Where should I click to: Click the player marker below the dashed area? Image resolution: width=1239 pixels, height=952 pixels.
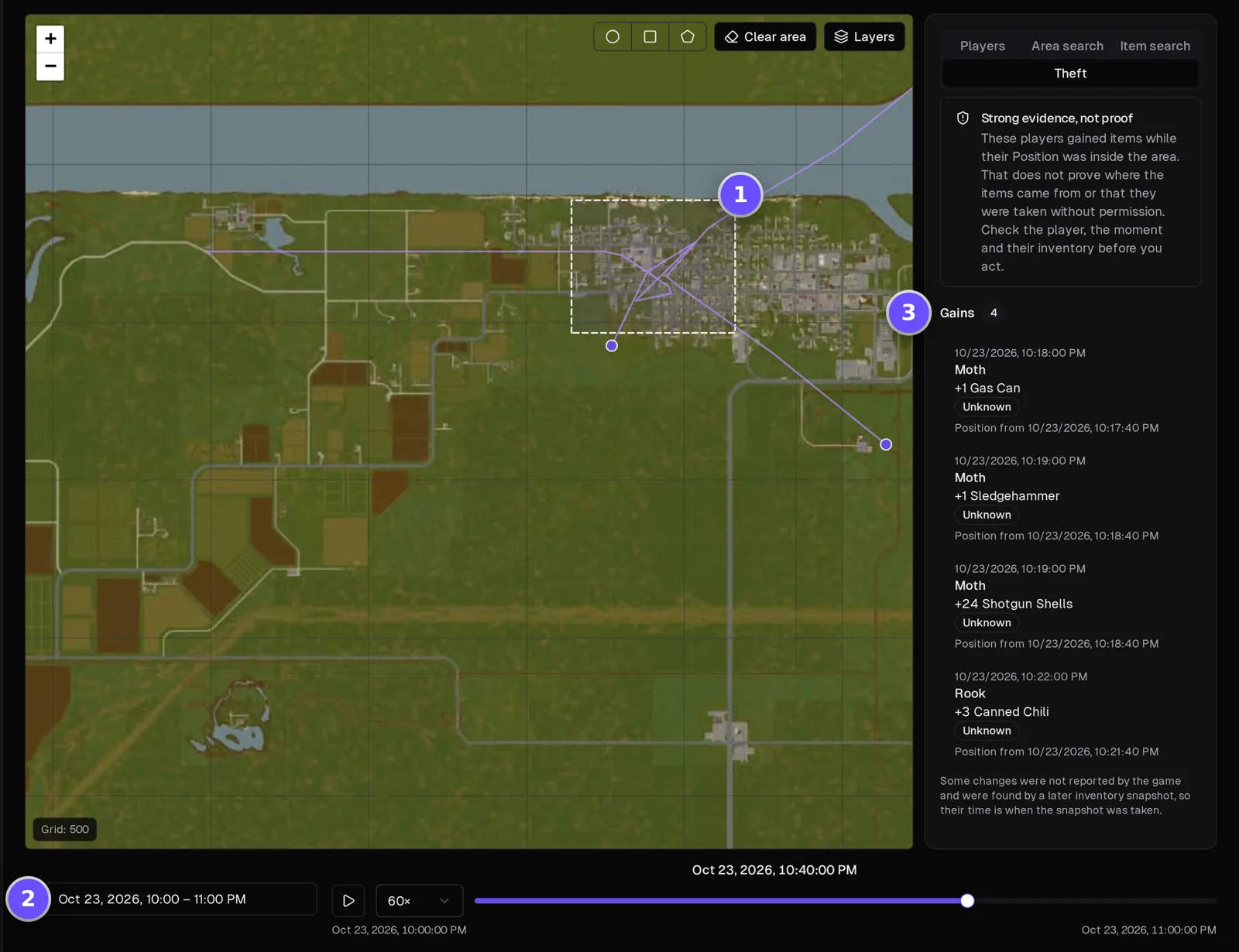point(612,346)
